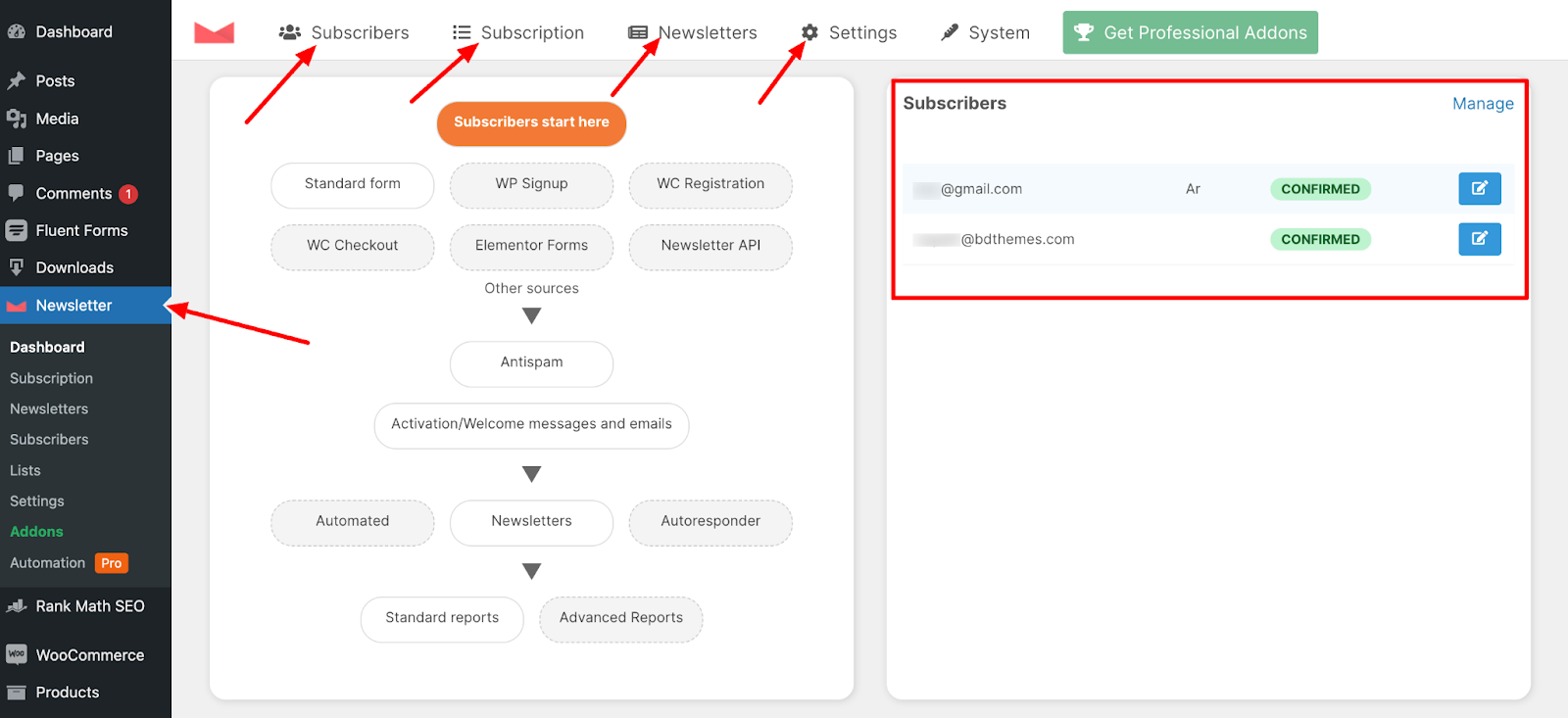This screenshot has width=1568, height=718.
Task: Click the Media icon in the sidebar
Action: click(17, 119)
